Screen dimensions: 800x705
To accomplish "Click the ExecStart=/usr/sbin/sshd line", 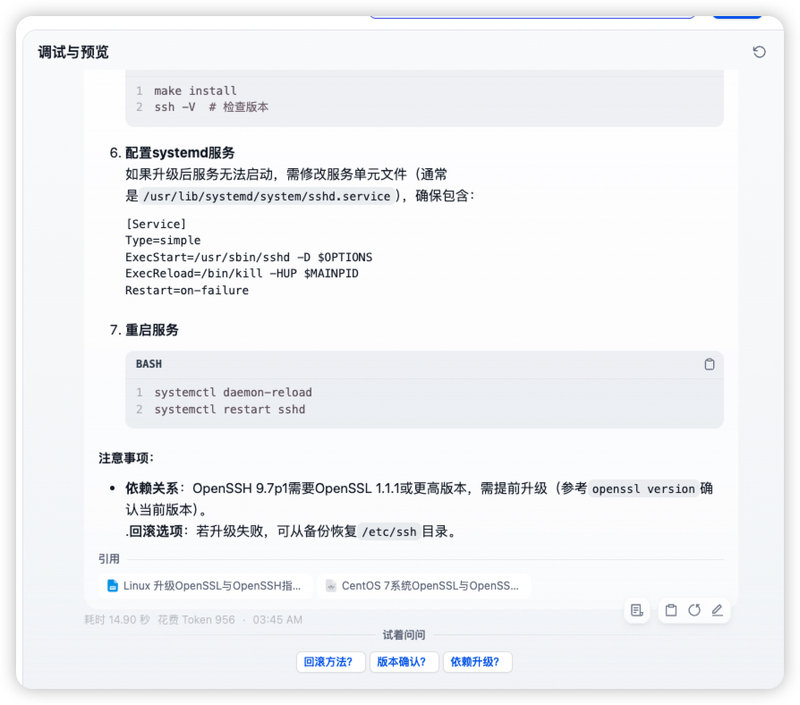I will pos(248,257).
